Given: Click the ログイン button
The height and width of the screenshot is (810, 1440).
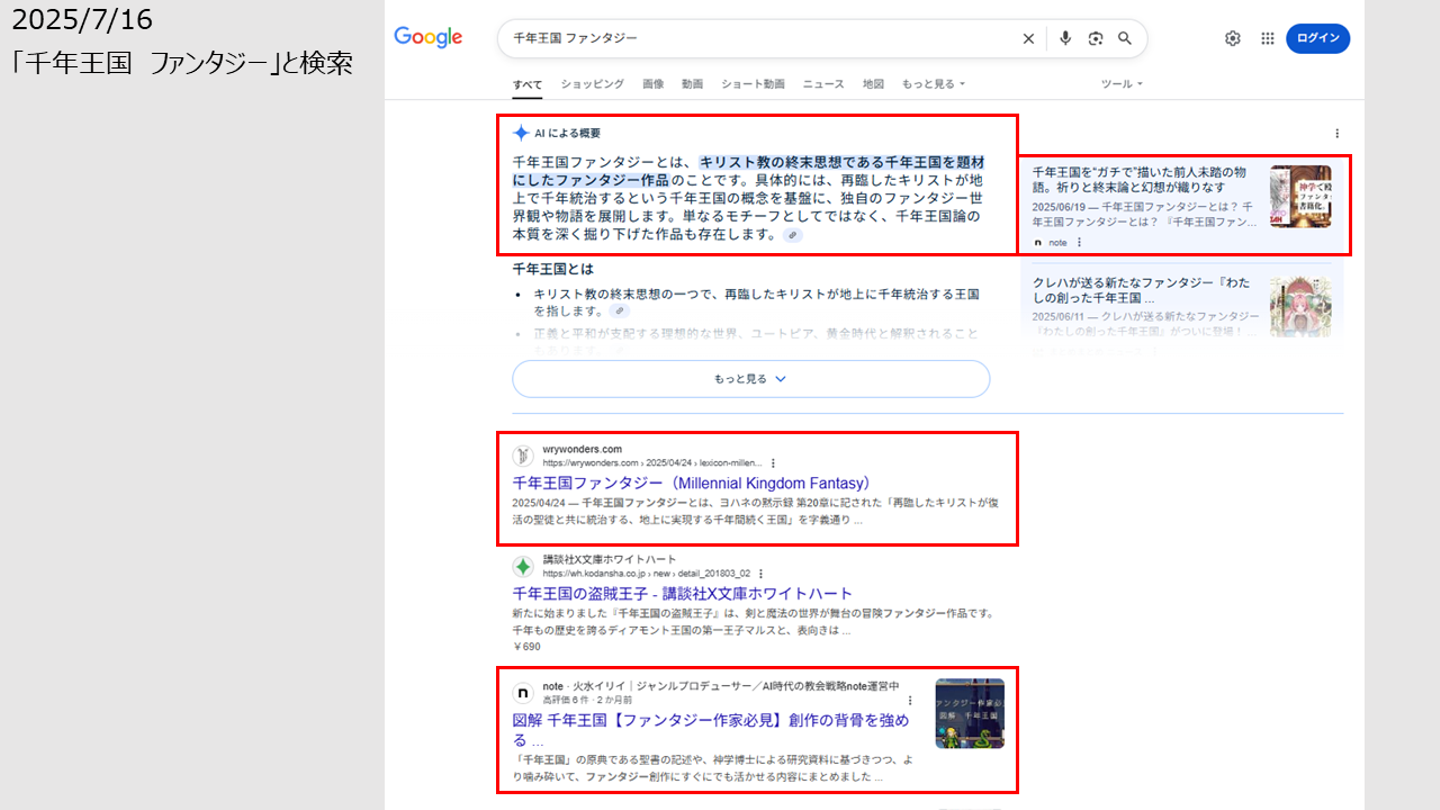Looking at the screenshot, I should (x=1318, y=38).
